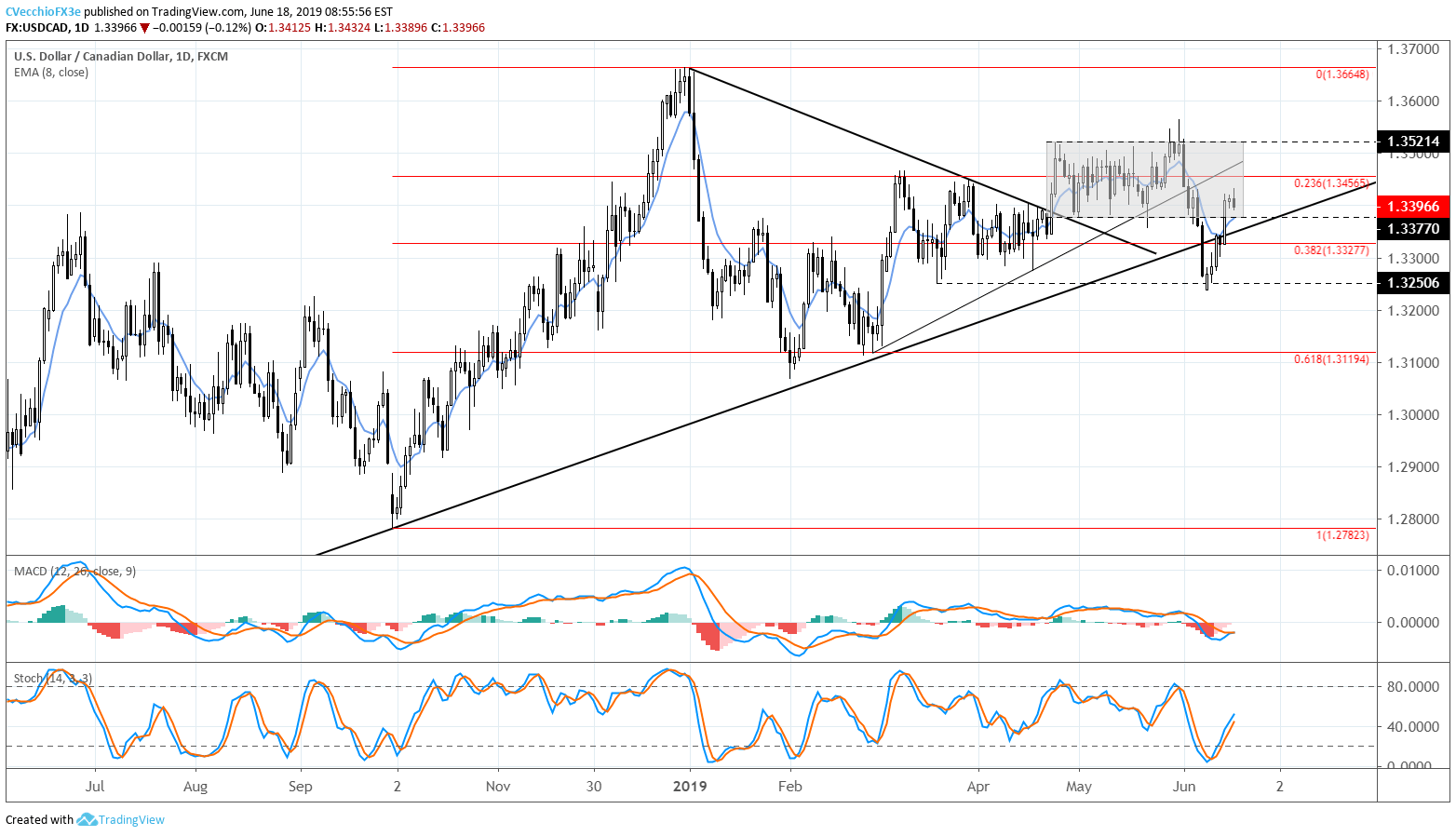Select the Stoch (14, 3, 3) indicator label

[x=53, y=678]
